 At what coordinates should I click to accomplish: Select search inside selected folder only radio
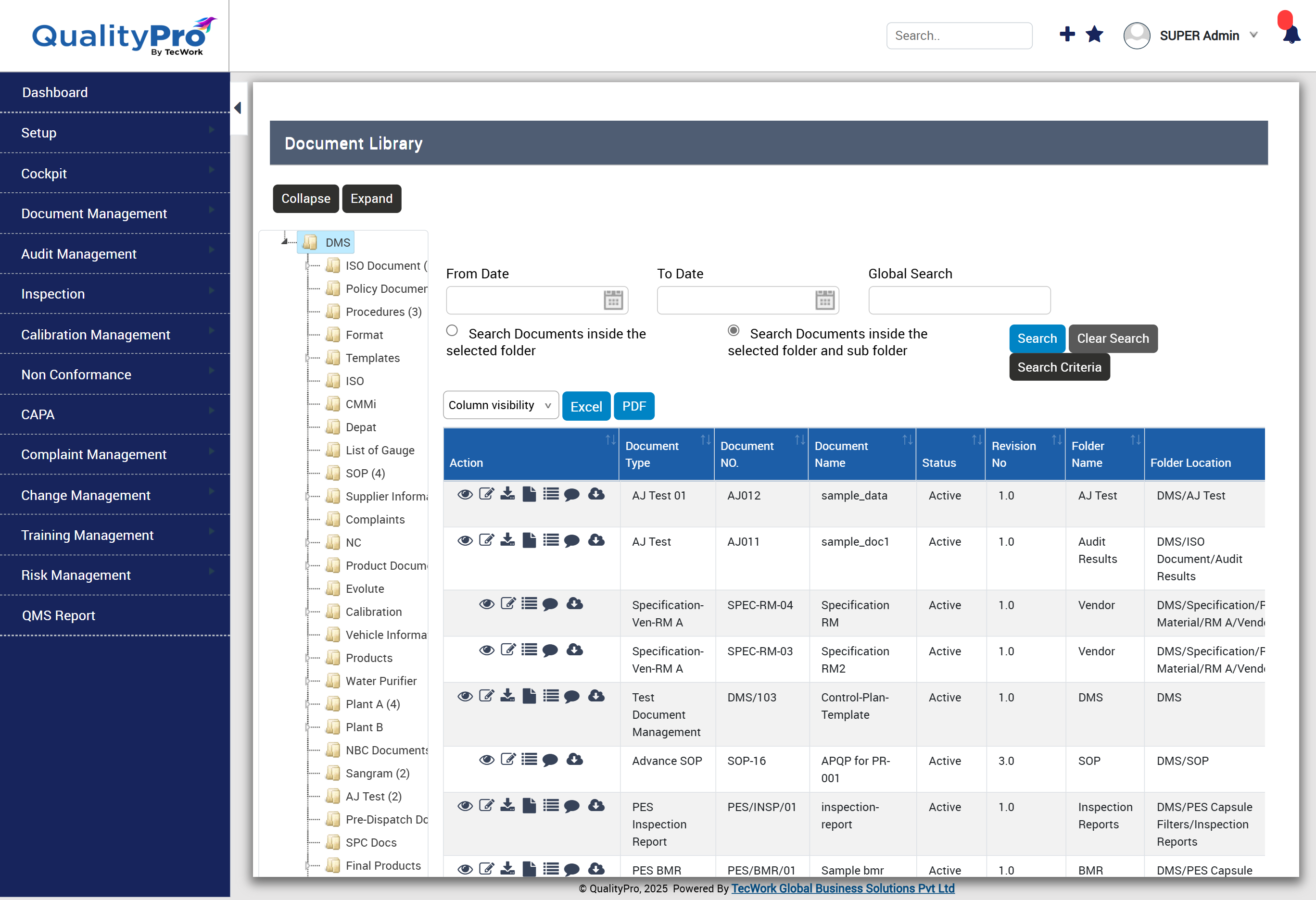[452, 331]
